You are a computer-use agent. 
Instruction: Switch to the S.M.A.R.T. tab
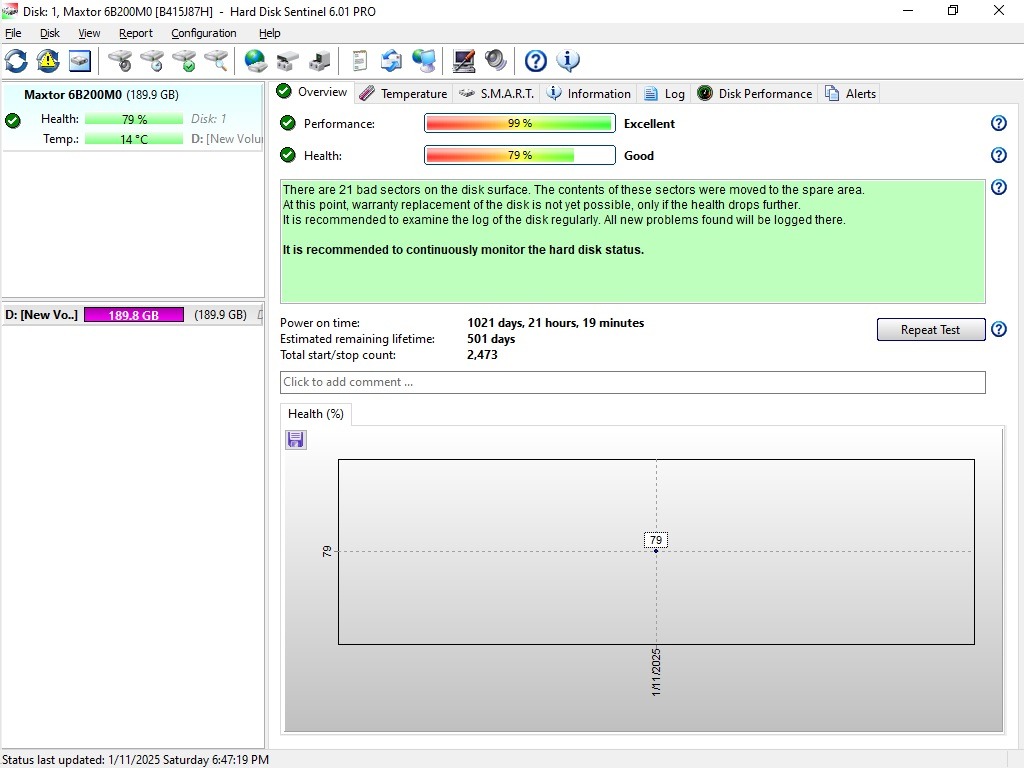point(497,93)
